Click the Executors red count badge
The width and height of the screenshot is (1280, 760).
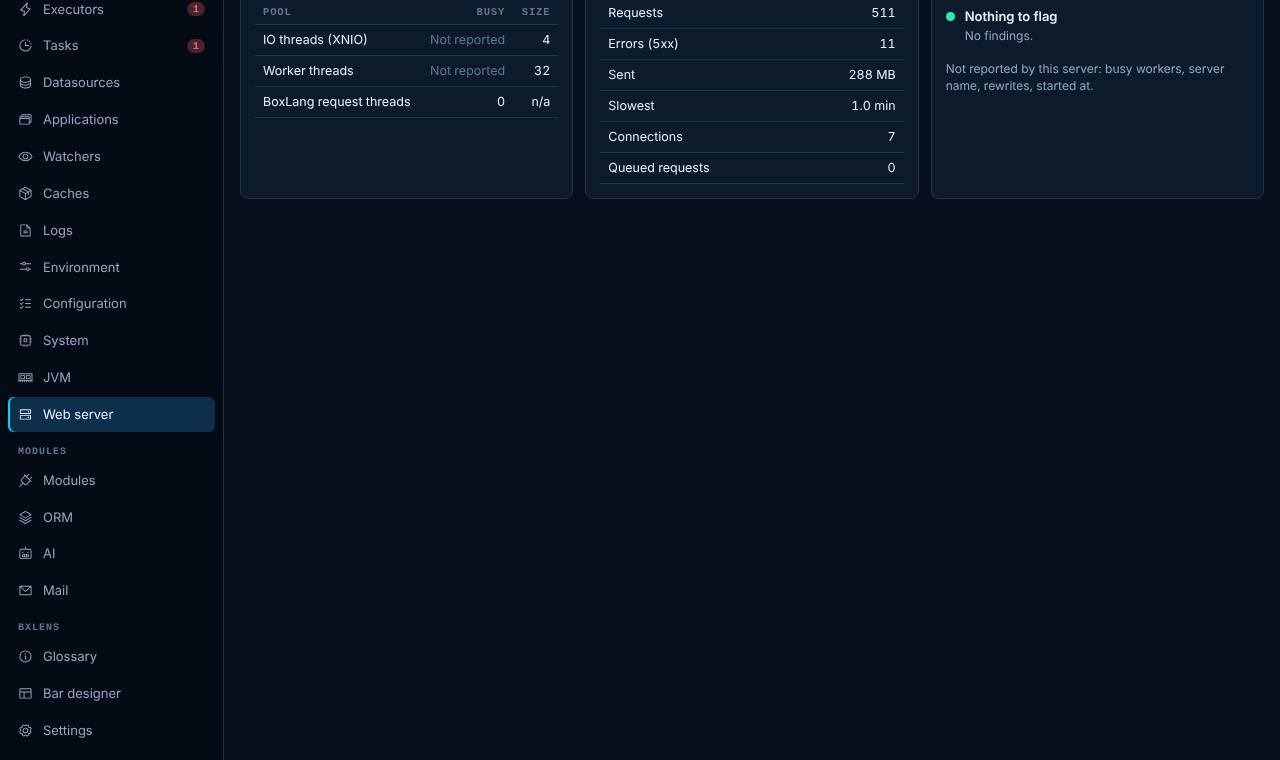coord(196,9)
